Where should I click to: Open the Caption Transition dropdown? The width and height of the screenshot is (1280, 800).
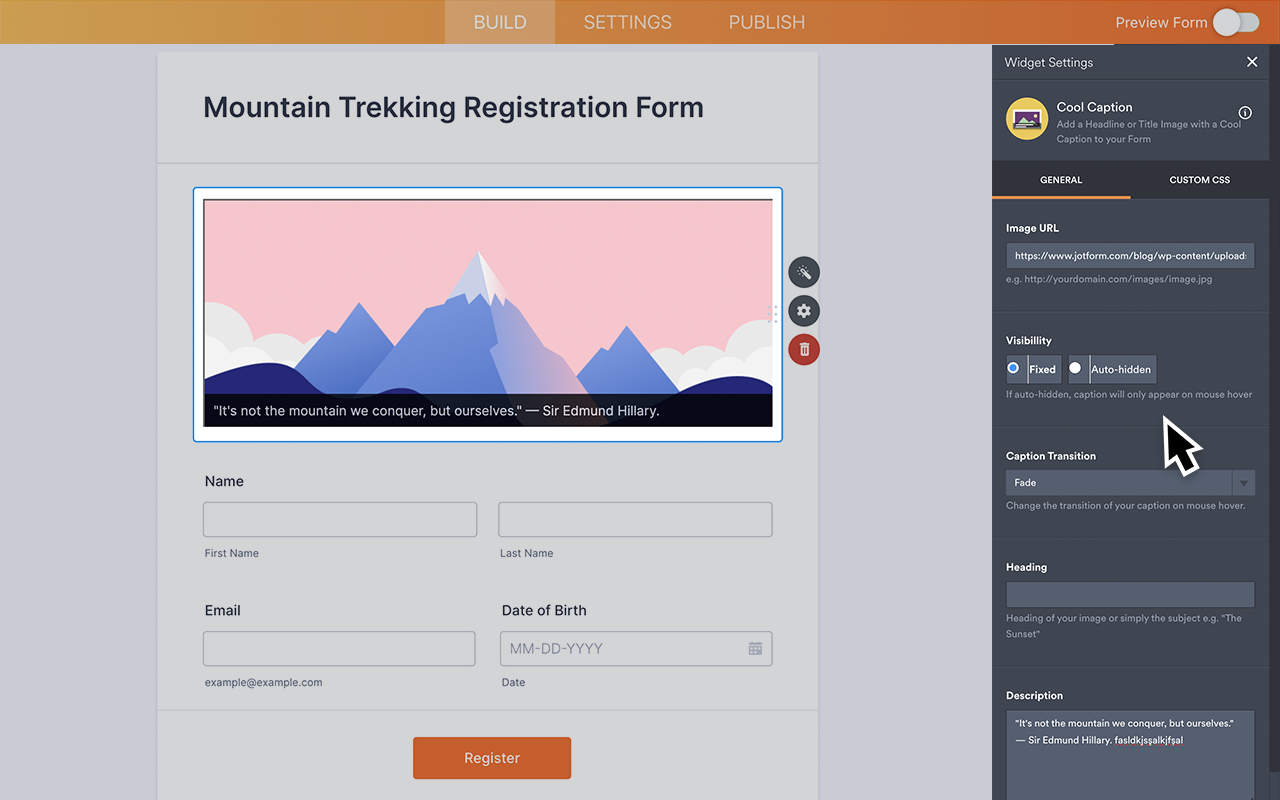[1130, 483]
